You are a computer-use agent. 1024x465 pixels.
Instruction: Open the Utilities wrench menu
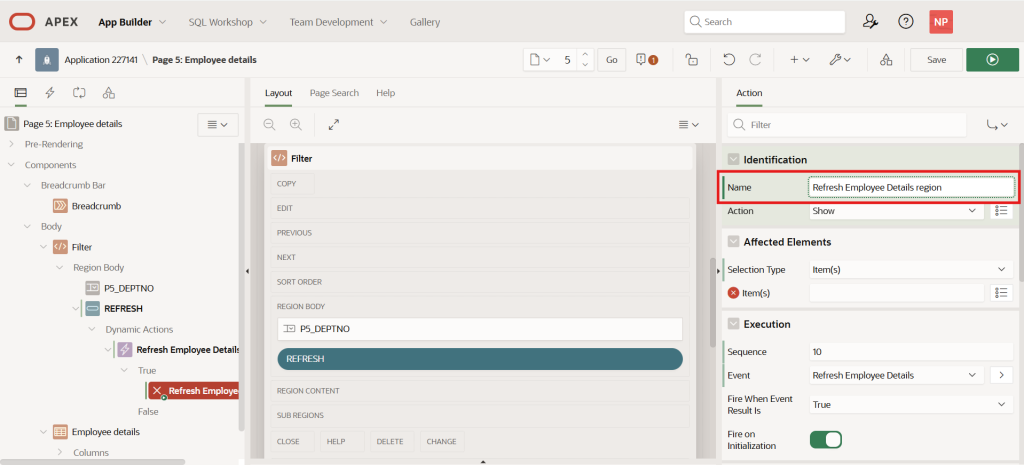(839, 59)
